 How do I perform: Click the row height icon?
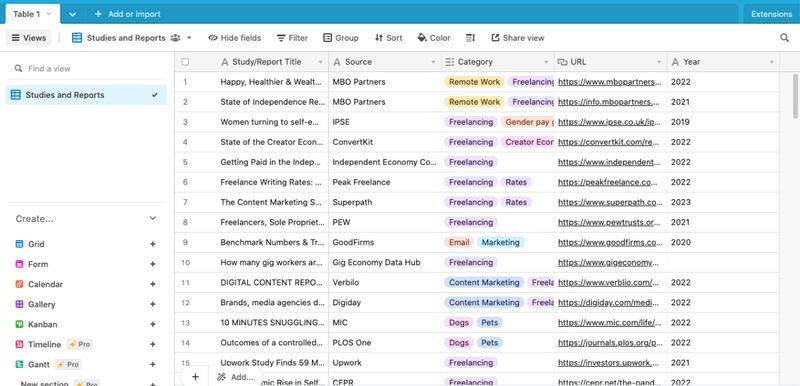(470, 38)
